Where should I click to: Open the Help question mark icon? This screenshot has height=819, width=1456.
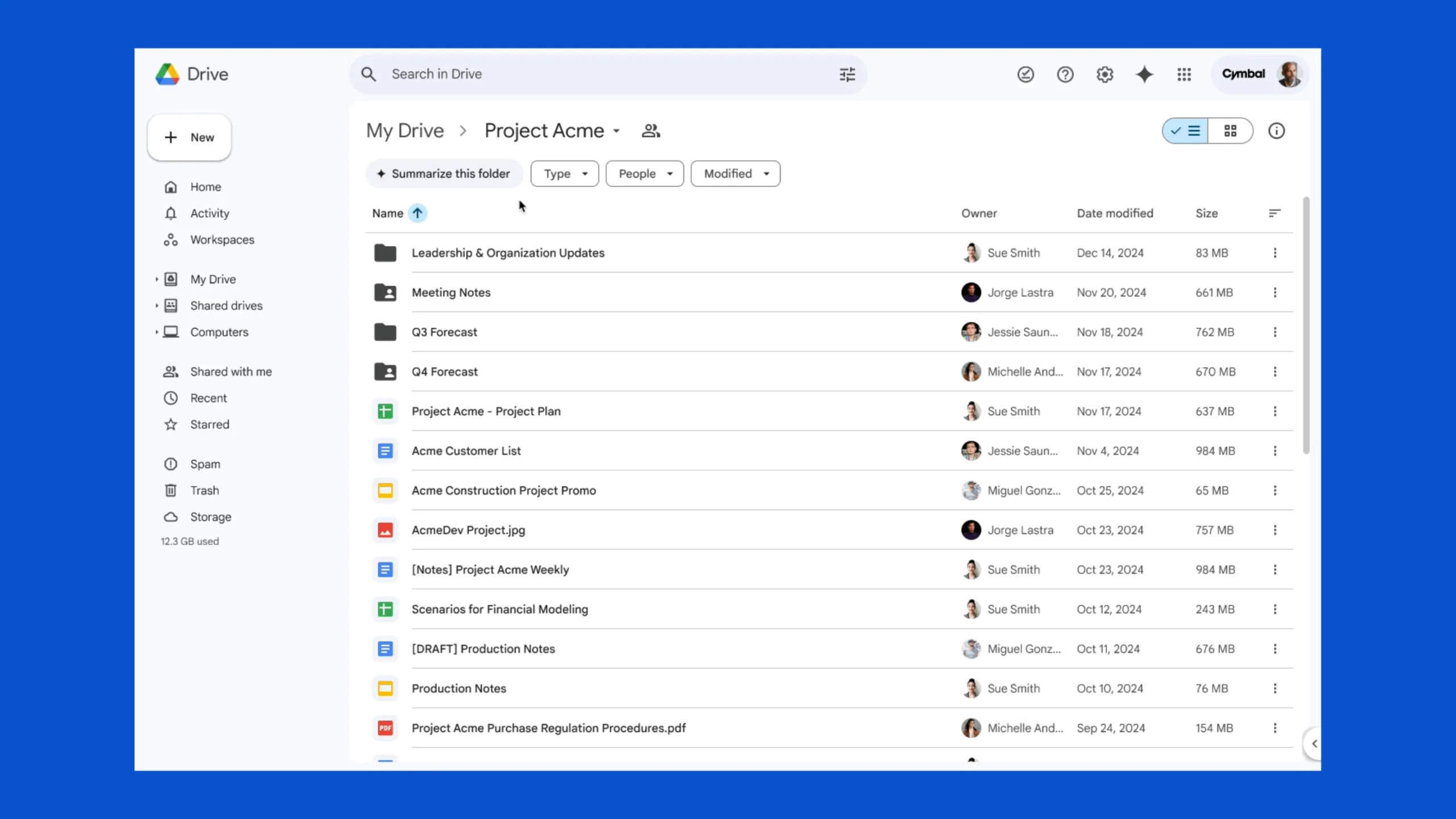[x=1065, y=75]
